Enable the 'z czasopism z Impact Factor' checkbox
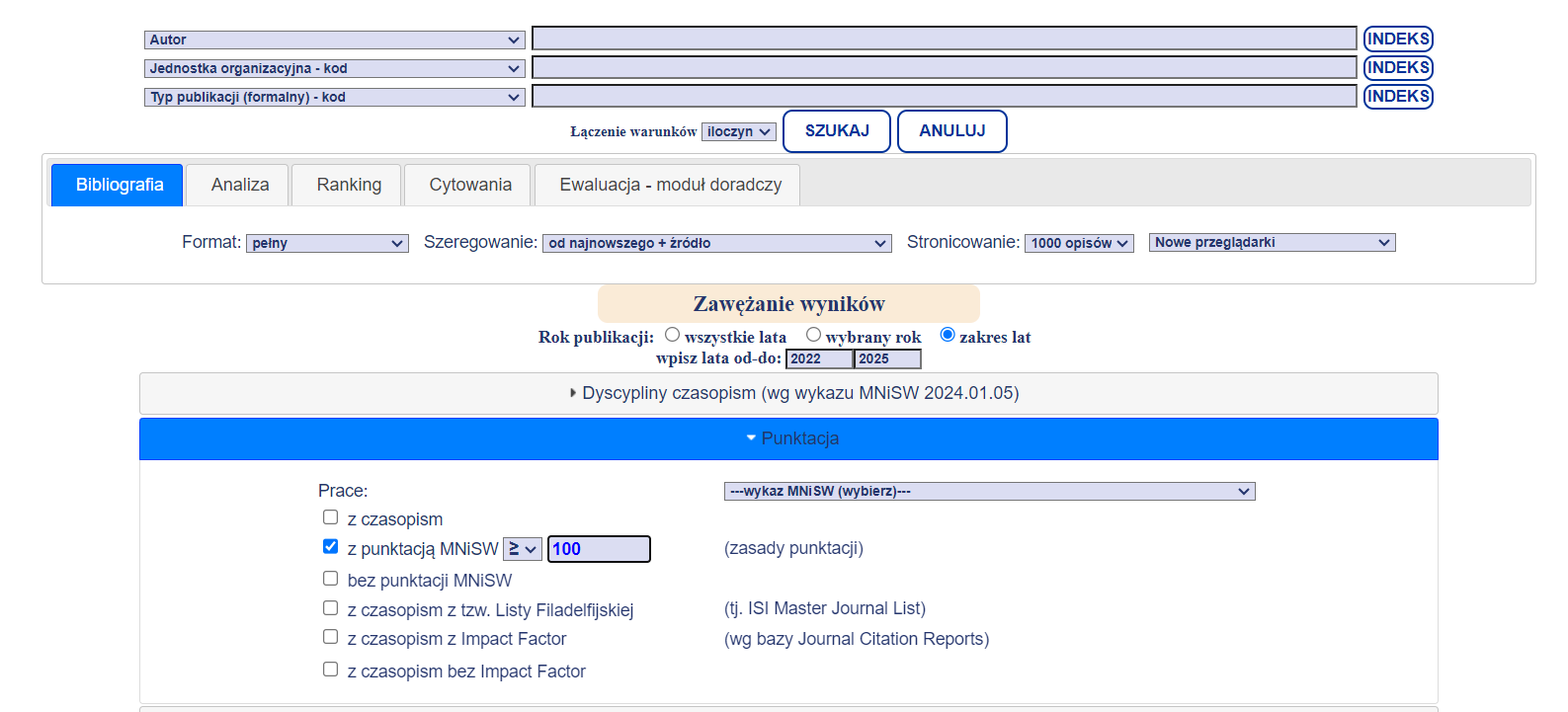This screenshot has height=712, width=1568. pos(330,638)
